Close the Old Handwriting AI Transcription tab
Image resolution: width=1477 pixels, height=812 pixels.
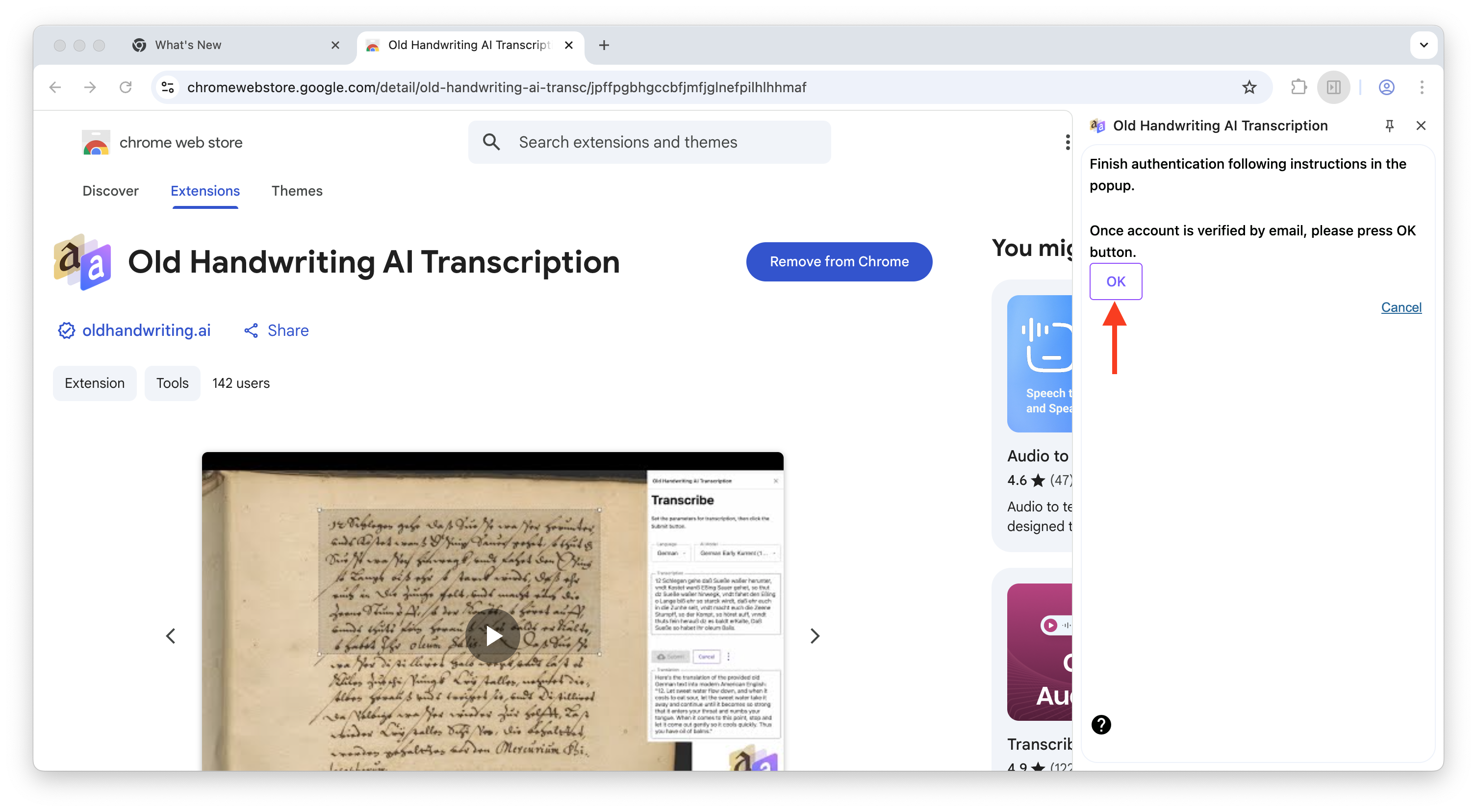568,45
